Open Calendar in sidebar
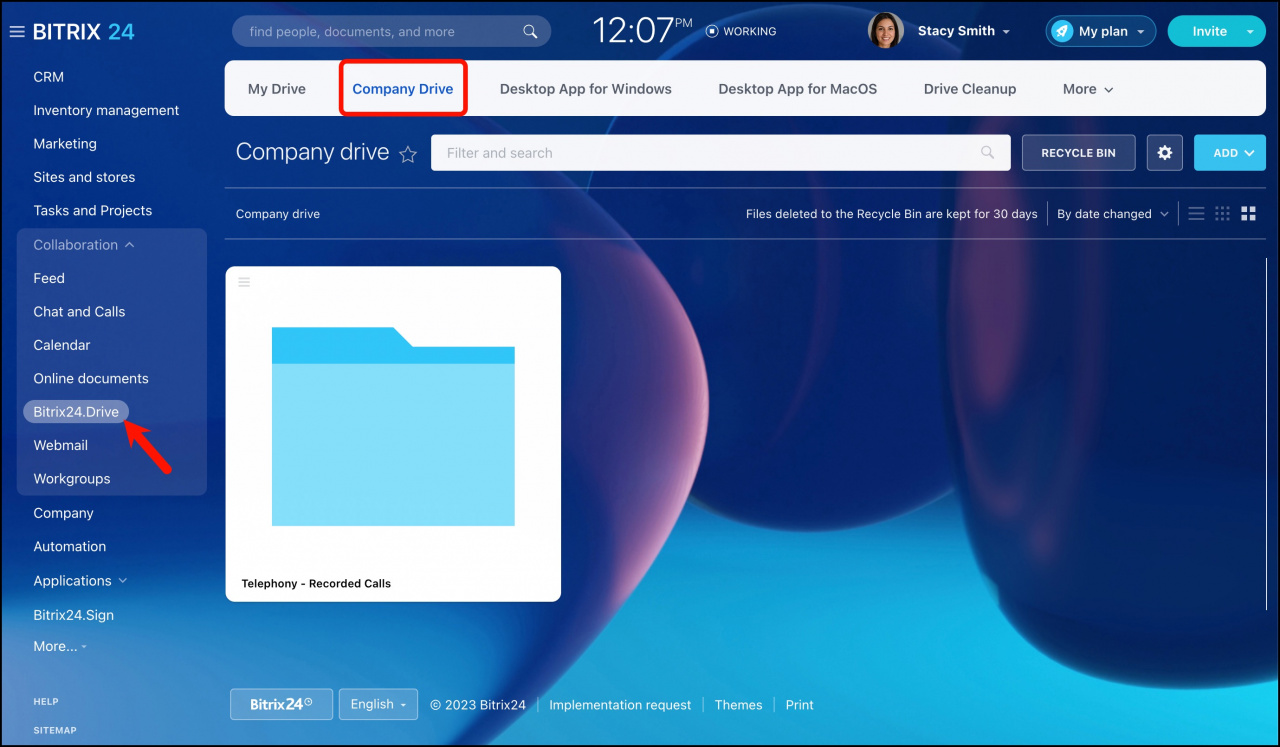 (62, 345)
